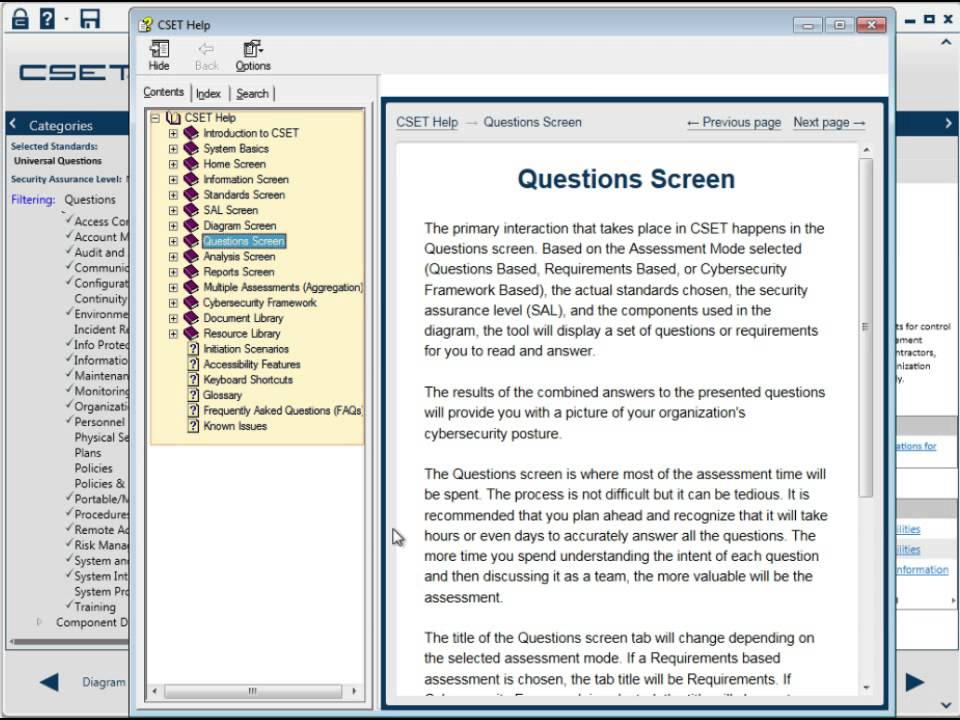Click the Glossary topic page icon
This screenshot has width=960, height=720.
tap(193, 395)
